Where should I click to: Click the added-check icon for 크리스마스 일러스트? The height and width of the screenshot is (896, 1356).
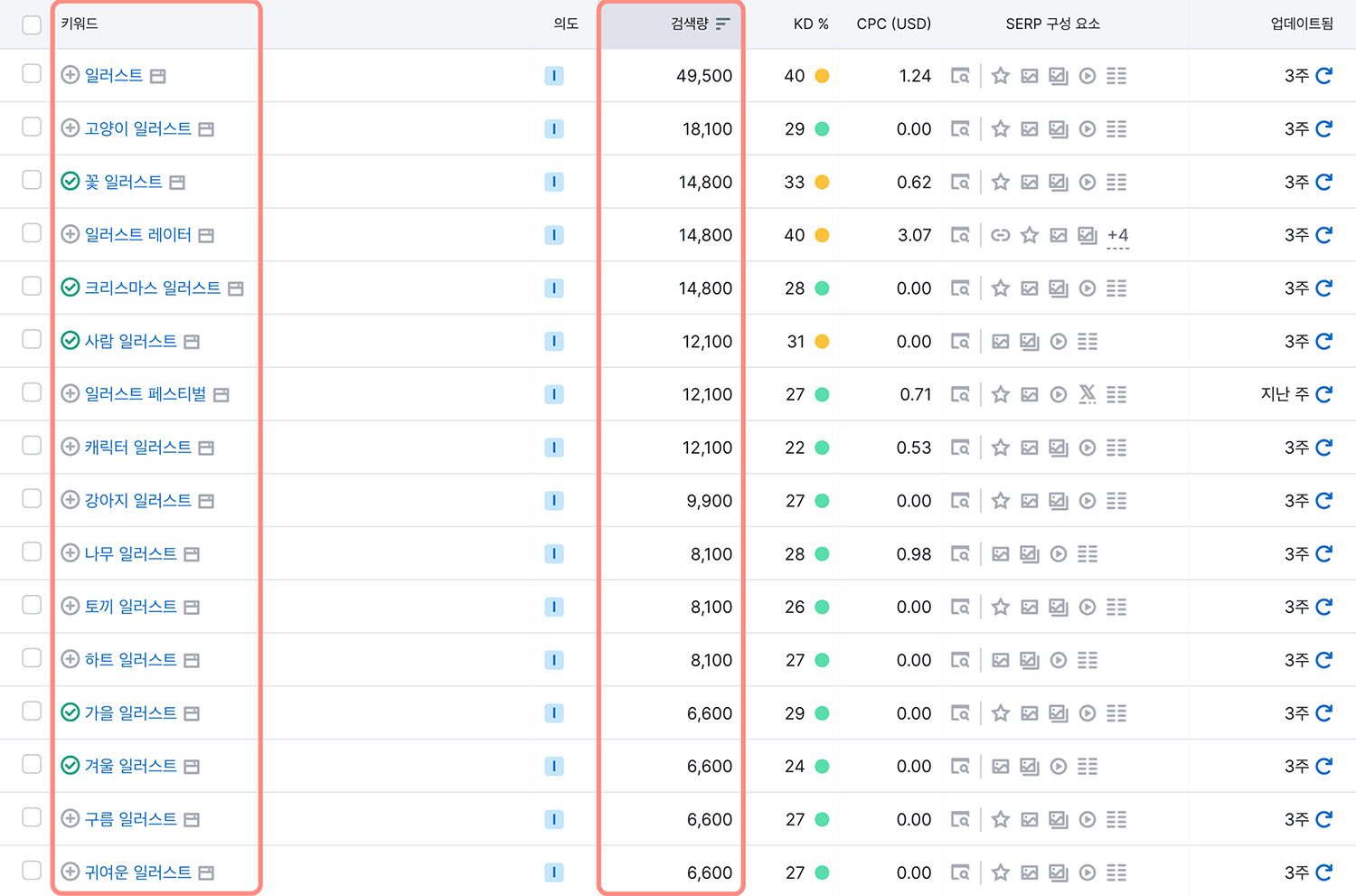tap(71, 288)
